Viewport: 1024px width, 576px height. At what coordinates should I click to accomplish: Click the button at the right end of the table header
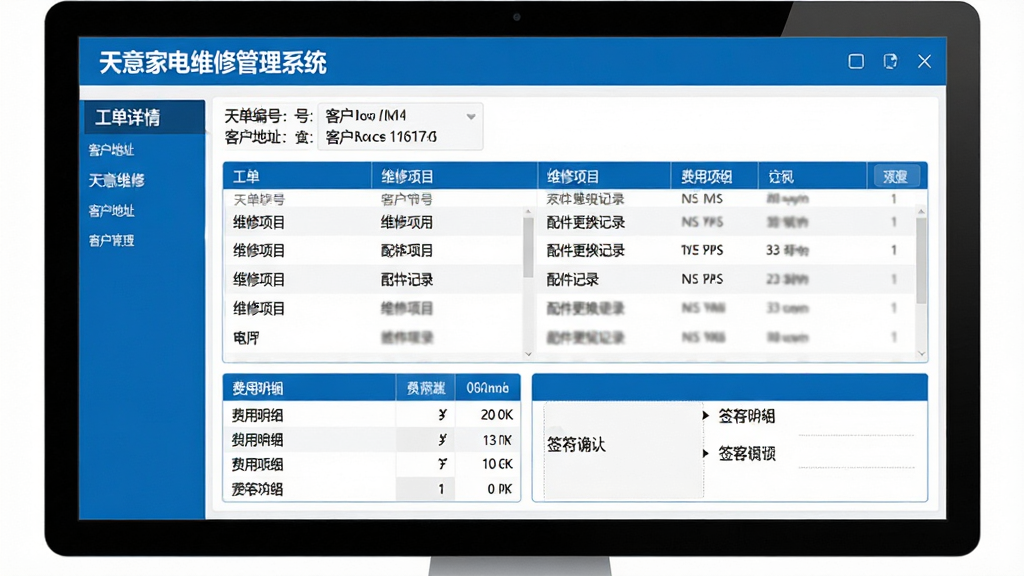click(897, 176)
